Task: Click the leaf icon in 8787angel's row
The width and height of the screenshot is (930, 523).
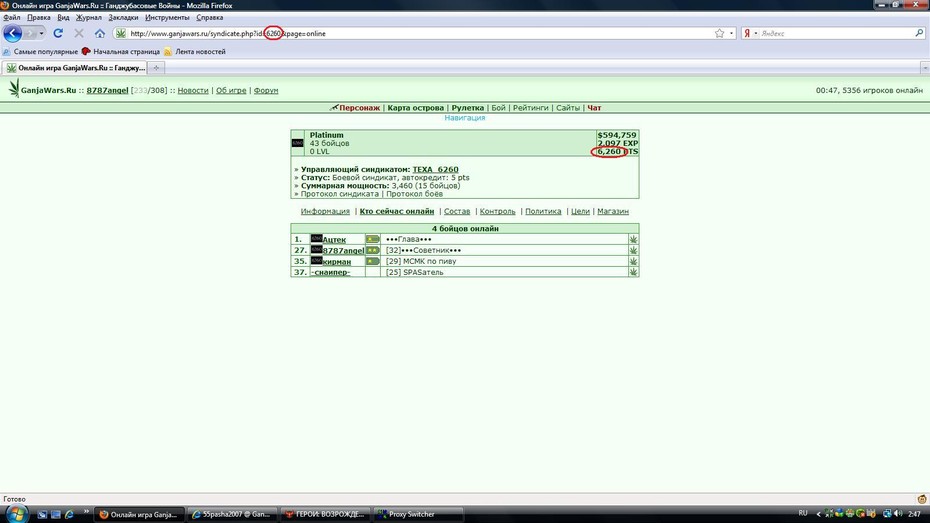Action: click(x=633, y=250)
